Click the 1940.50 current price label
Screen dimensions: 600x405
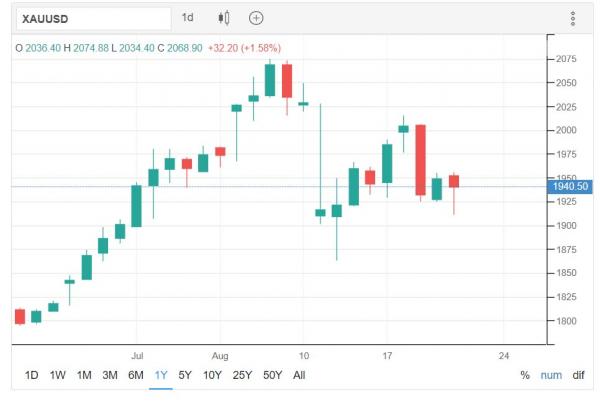click(569, 186)
